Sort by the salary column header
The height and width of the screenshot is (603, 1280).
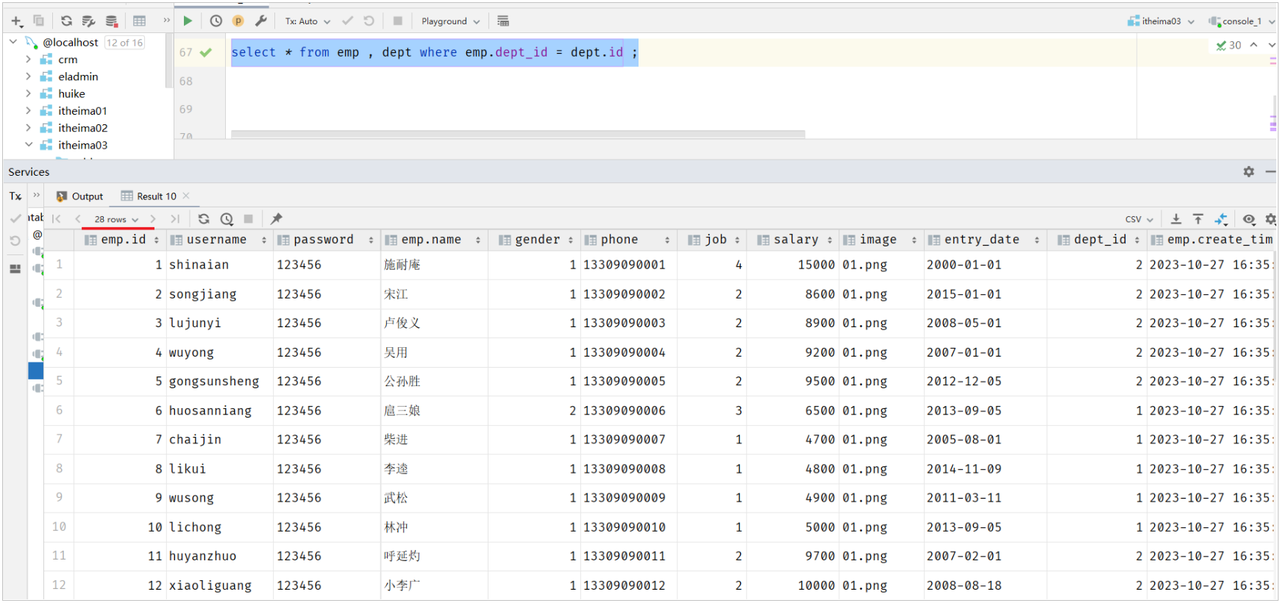point(793,240)
